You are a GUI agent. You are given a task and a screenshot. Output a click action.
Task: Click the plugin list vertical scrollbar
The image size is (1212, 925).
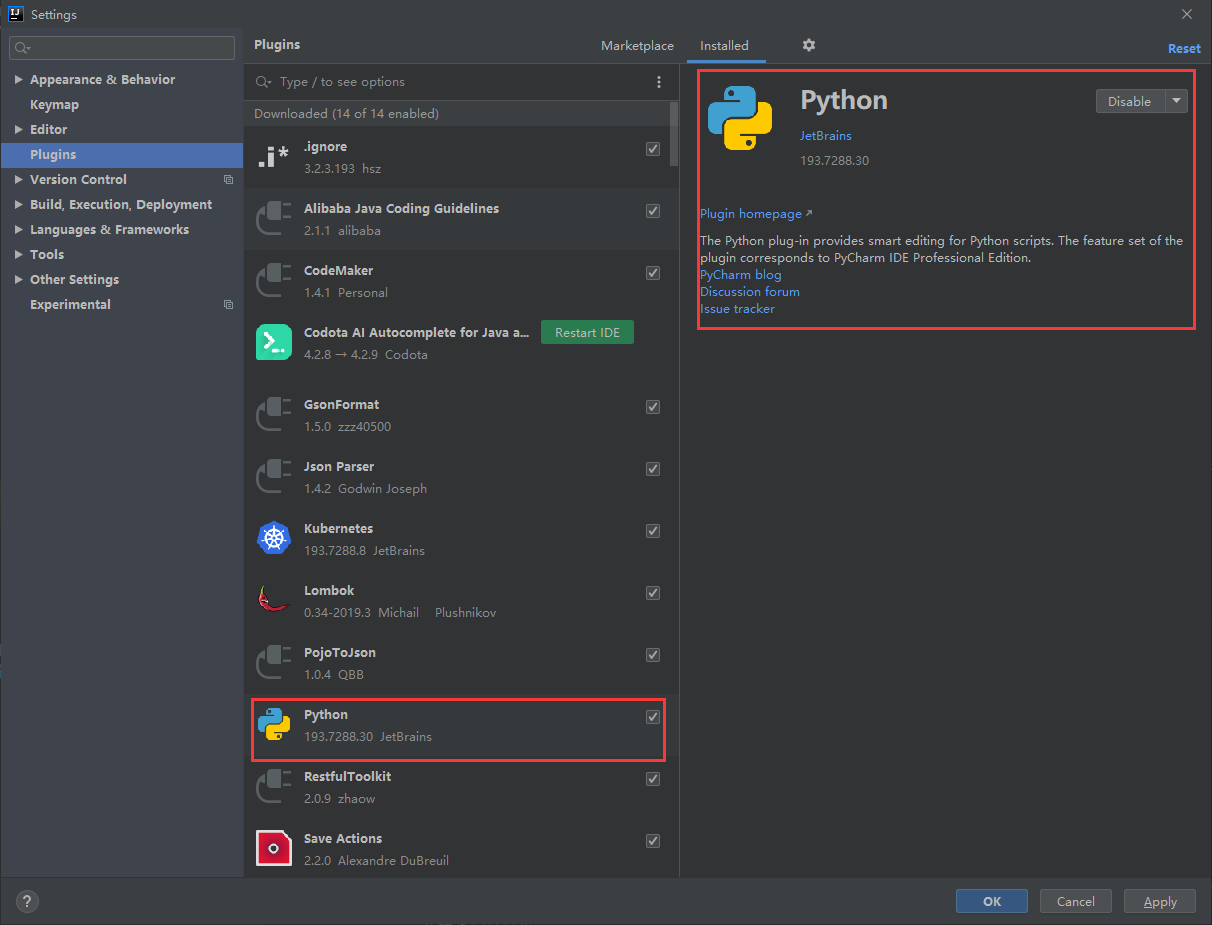tap(674, 133)
